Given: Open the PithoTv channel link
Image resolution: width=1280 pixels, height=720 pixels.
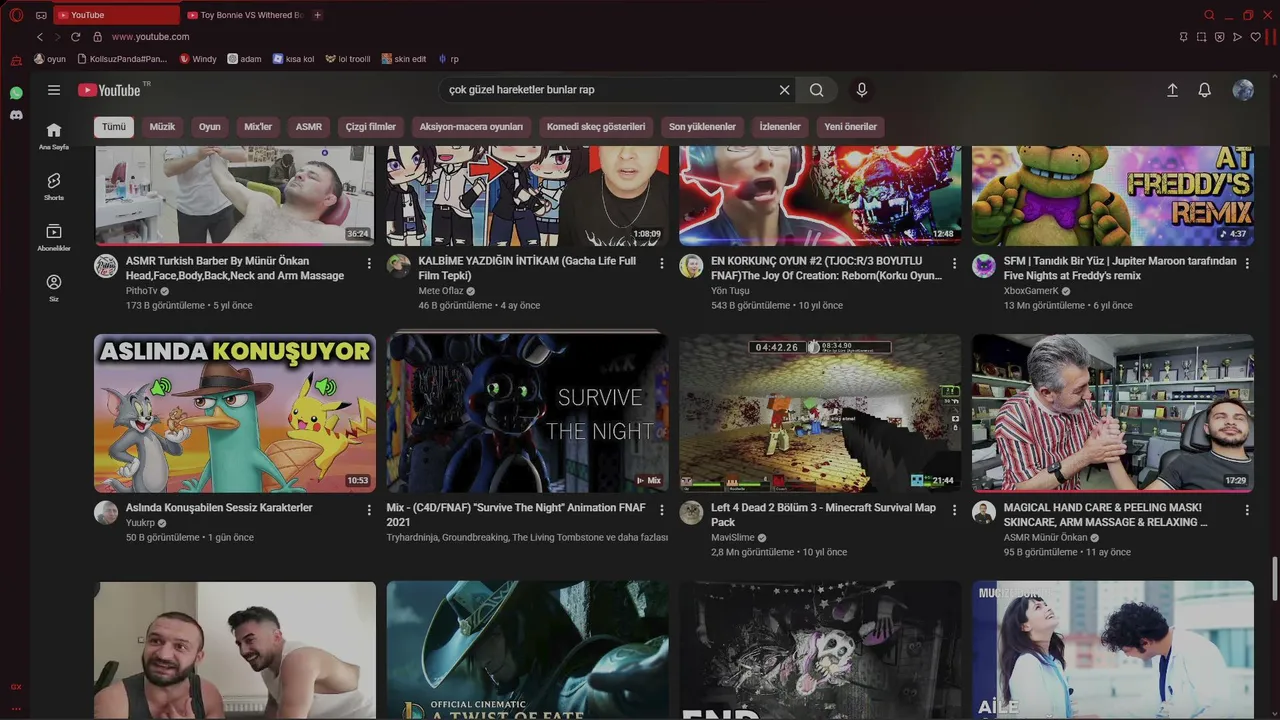Looking at the screenshot, I should click(x=142, y=291).
